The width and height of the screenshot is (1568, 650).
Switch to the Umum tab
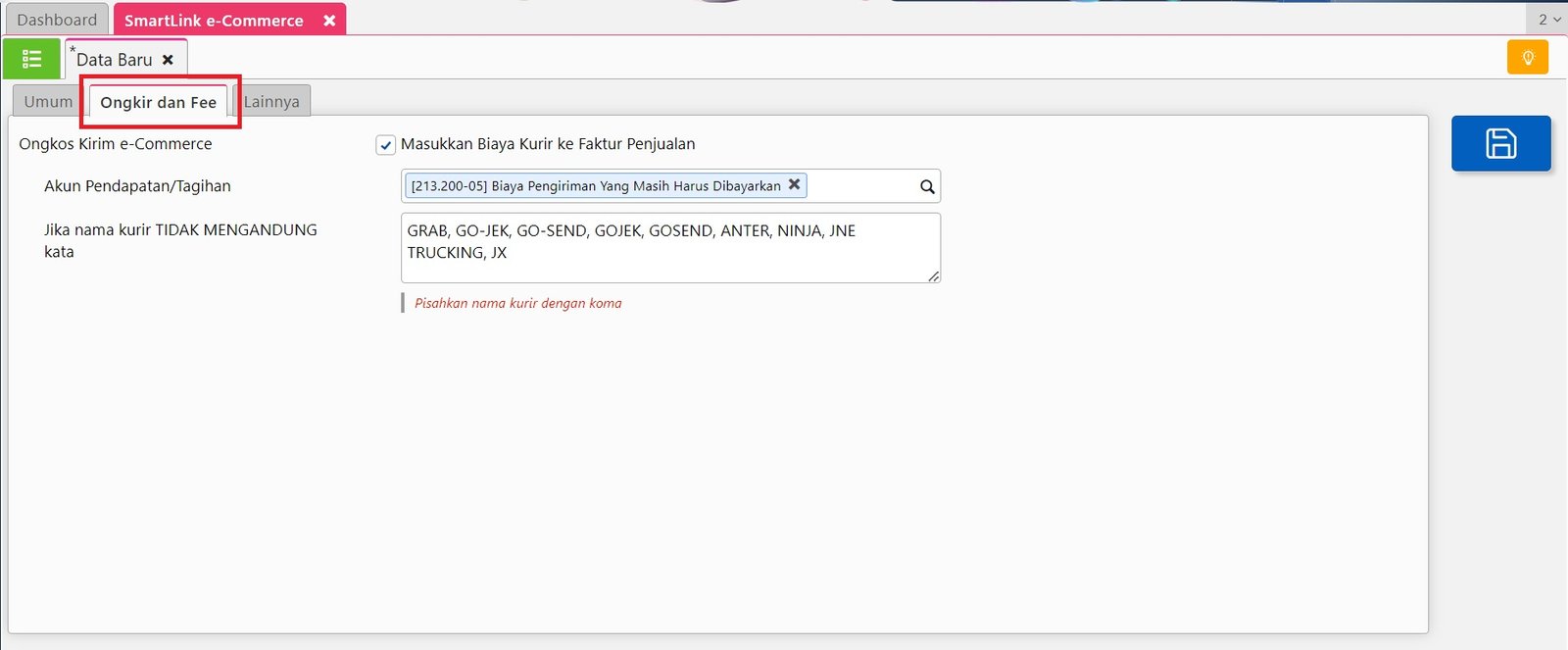[x=48, y=102]
